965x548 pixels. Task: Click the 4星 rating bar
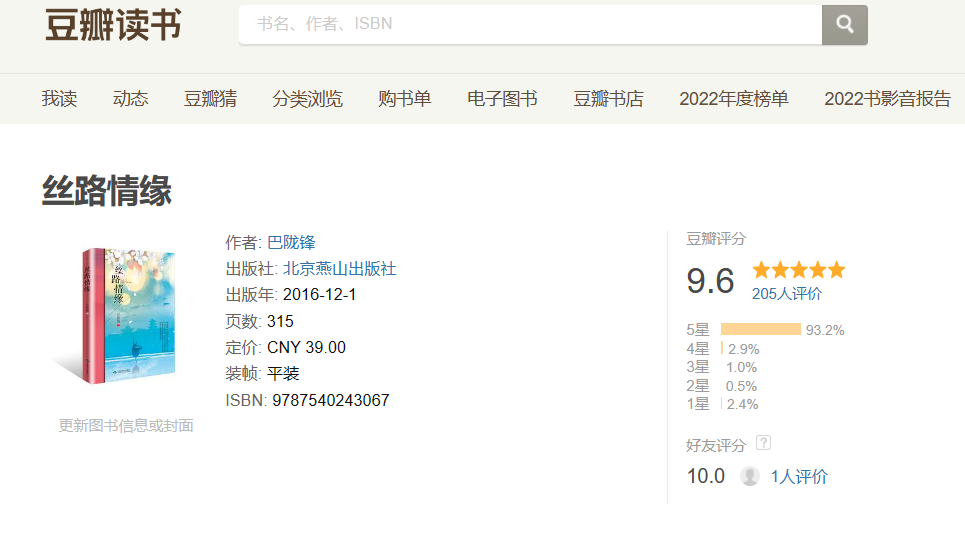[x=722, y=349]
